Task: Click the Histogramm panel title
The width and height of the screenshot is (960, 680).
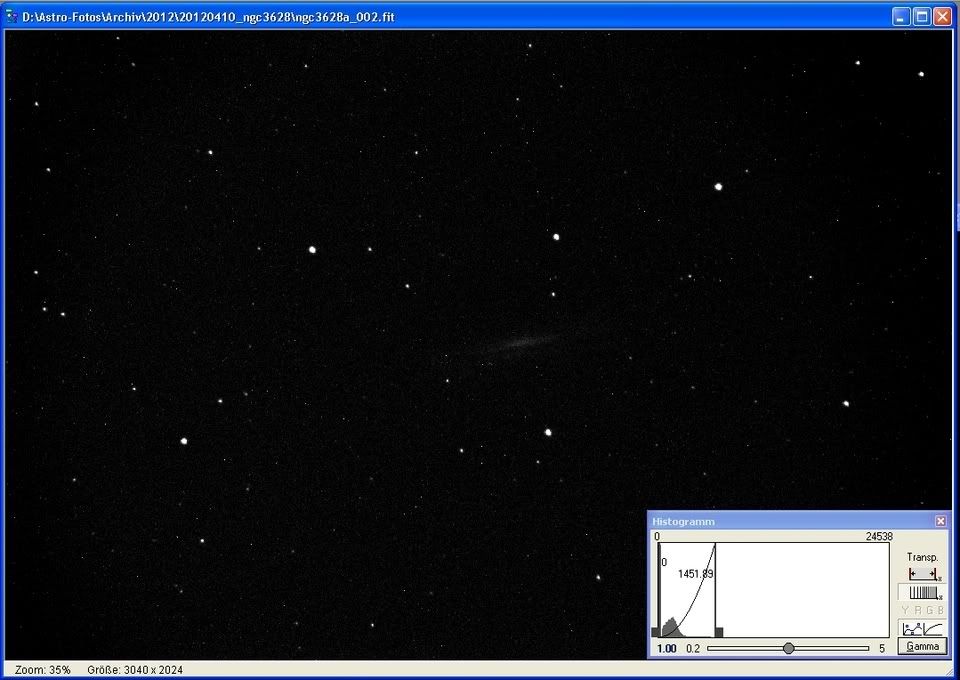Action: pos(683,521)
